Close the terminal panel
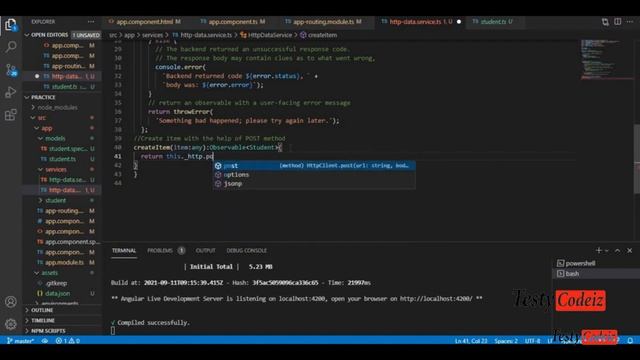The height and width of the screenshot is (360, 640). pyautogui.click(x=629, y=250)
